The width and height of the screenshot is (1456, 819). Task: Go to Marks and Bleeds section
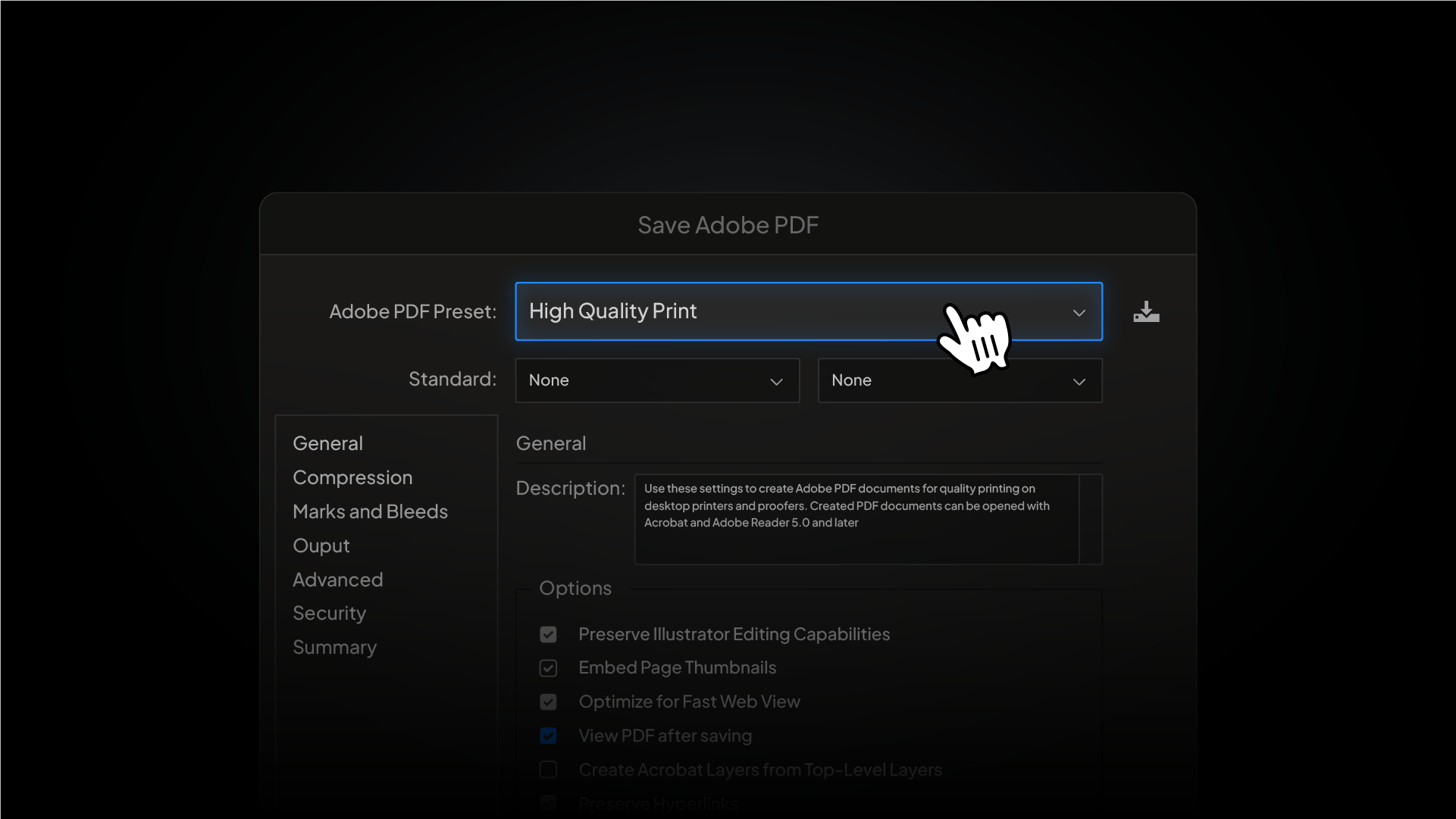[x=370, y=511]
